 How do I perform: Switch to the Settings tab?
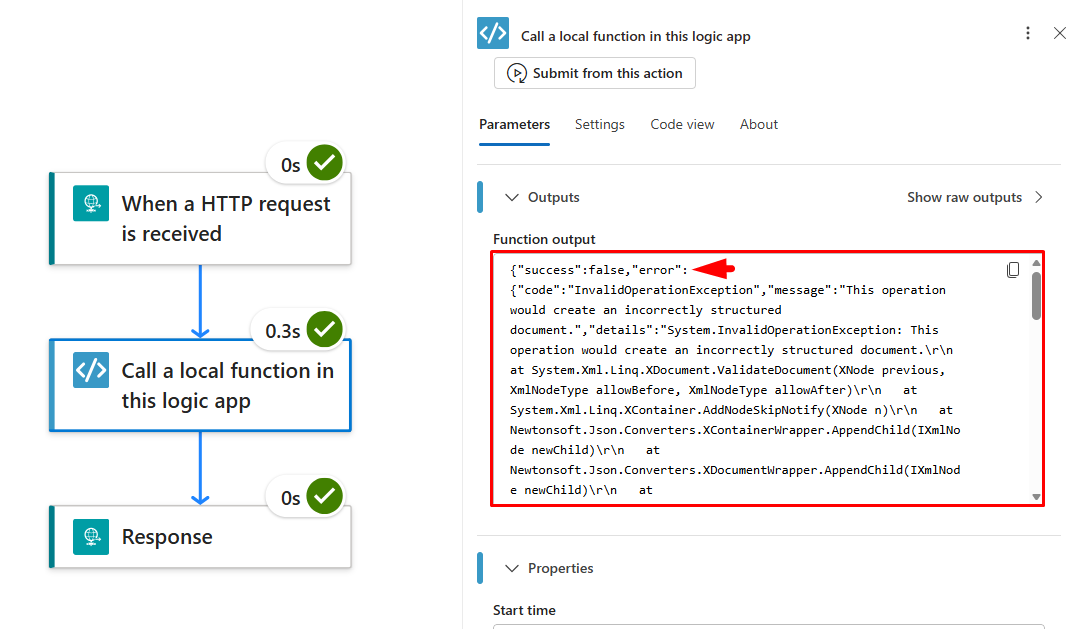tap(600, 124)
